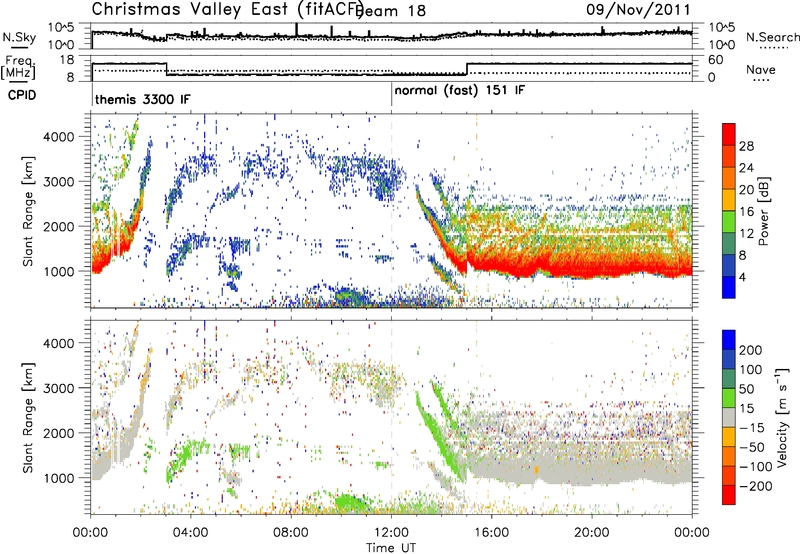Image resolution: width=800 pixels, height=554 pixels.
Task: Select the 'N.Sky' legend label
Action: point(19,37)
